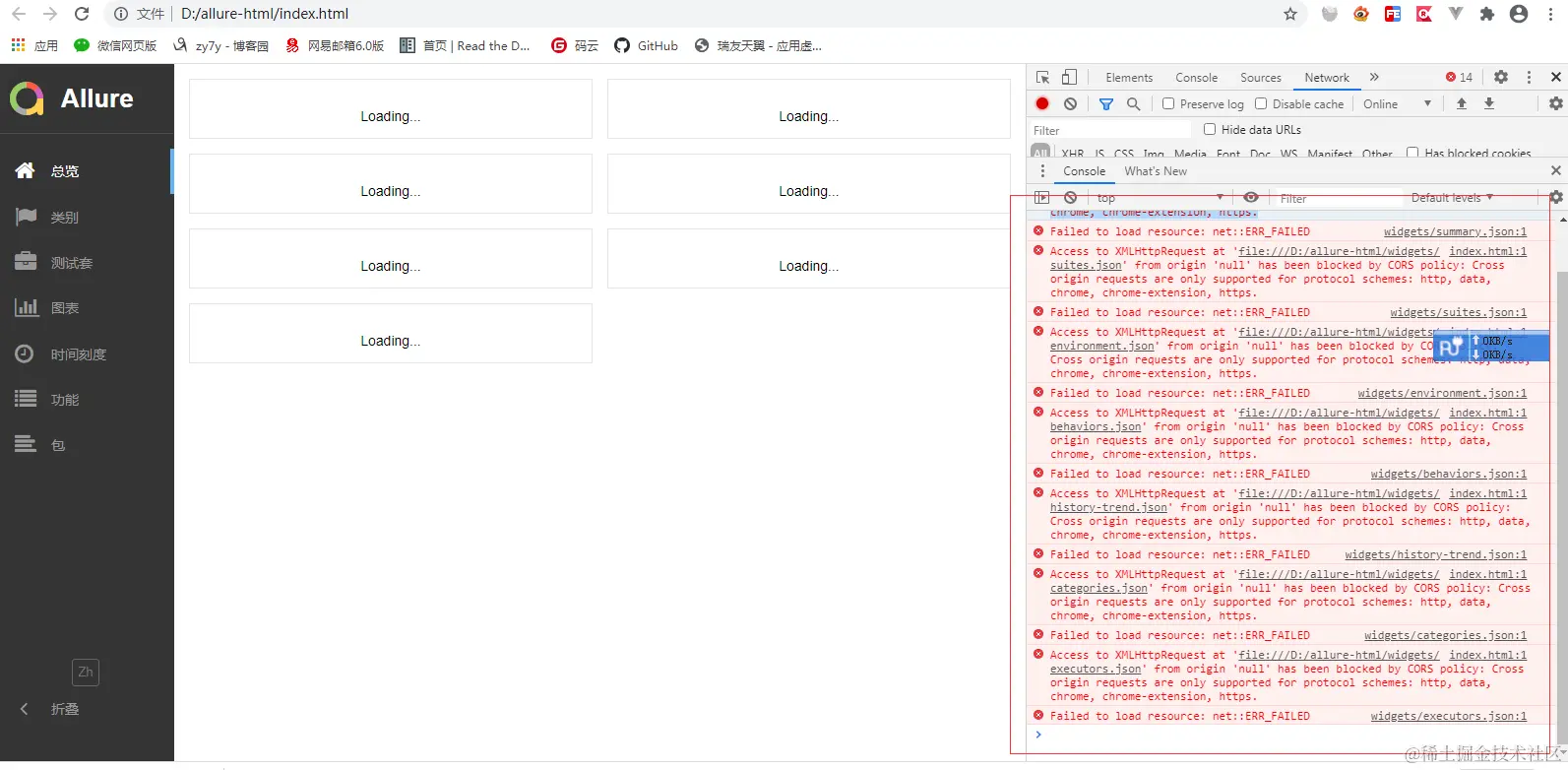Open the drawer three-dot menu
This screenshot has height=770, width=1568.
(1042, 171)
